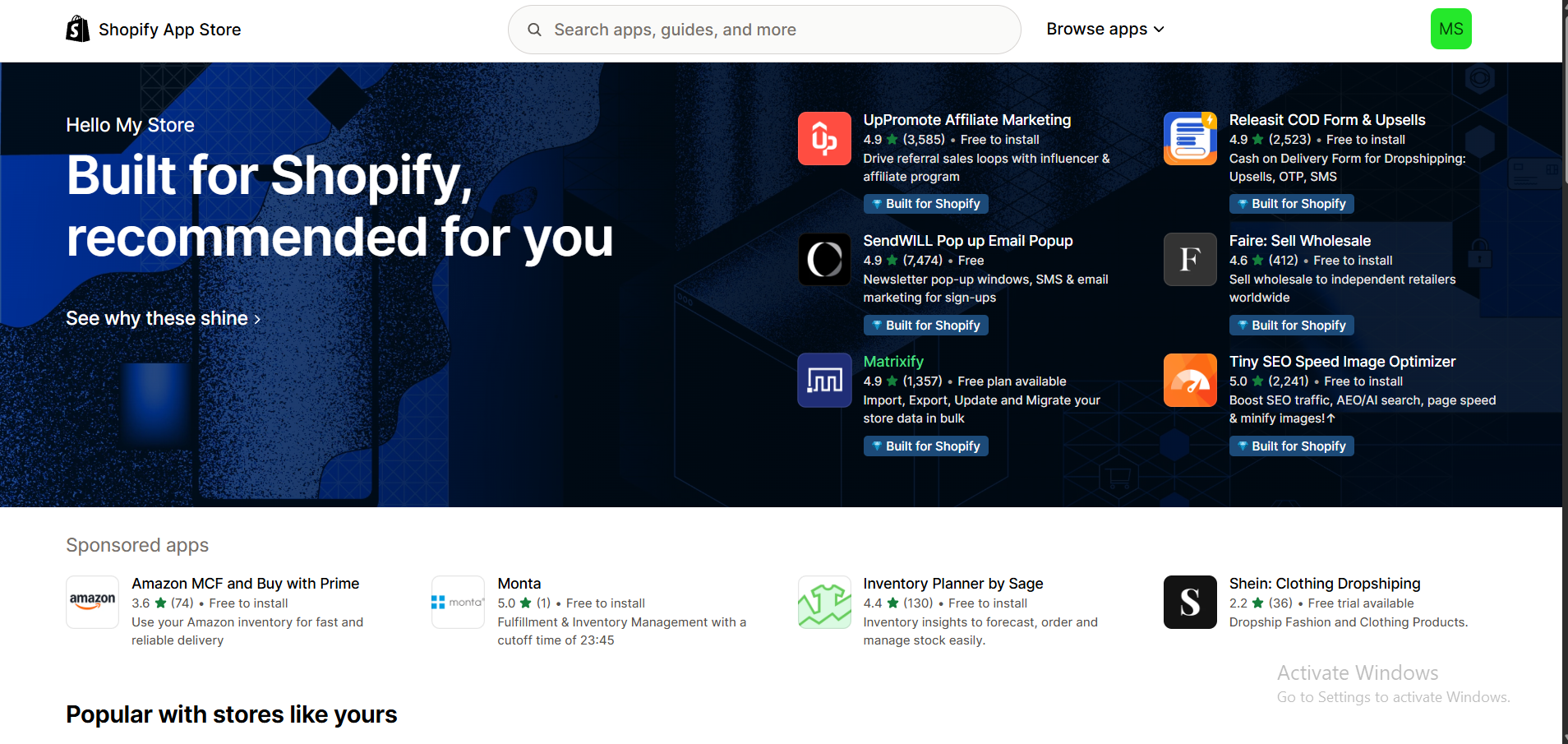This screenshot has width=1568, height=744.
Task: Go to Shopify App Store home link
Action: tap(154, 30)
